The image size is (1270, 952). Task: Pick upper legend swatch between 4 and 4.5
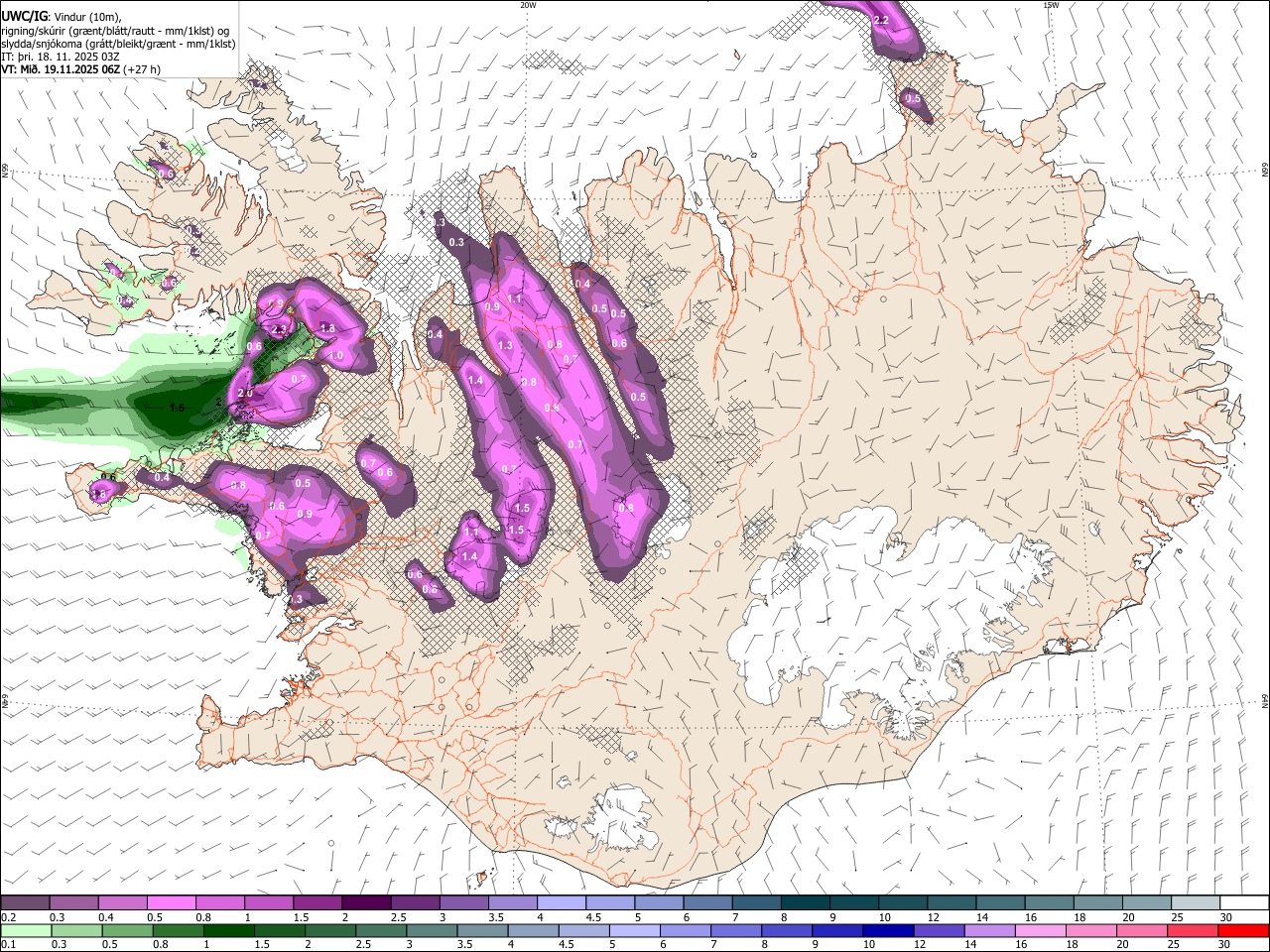[562, 903]
